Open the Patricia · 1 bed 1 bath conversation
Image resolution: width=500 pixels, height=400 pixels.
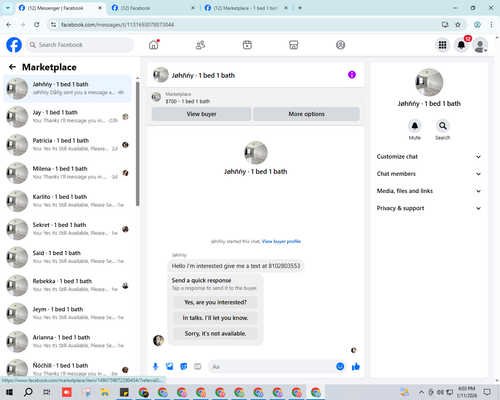pos(67,145)
